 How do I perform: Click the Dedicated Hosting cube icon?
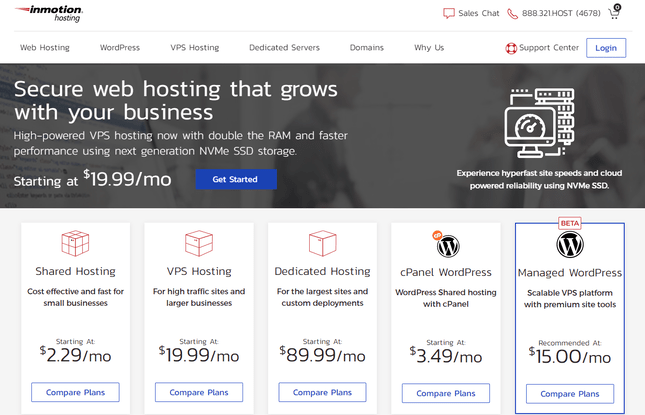pos(322,243)
